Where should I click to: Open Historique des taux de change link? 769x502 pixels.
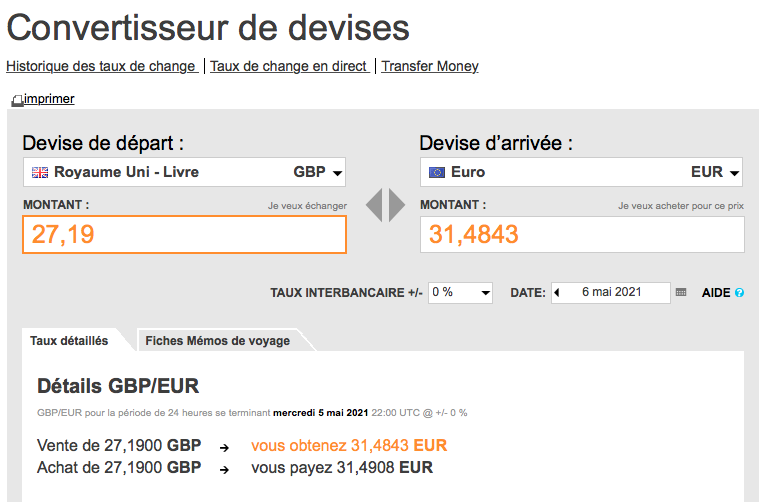[102, 66]
